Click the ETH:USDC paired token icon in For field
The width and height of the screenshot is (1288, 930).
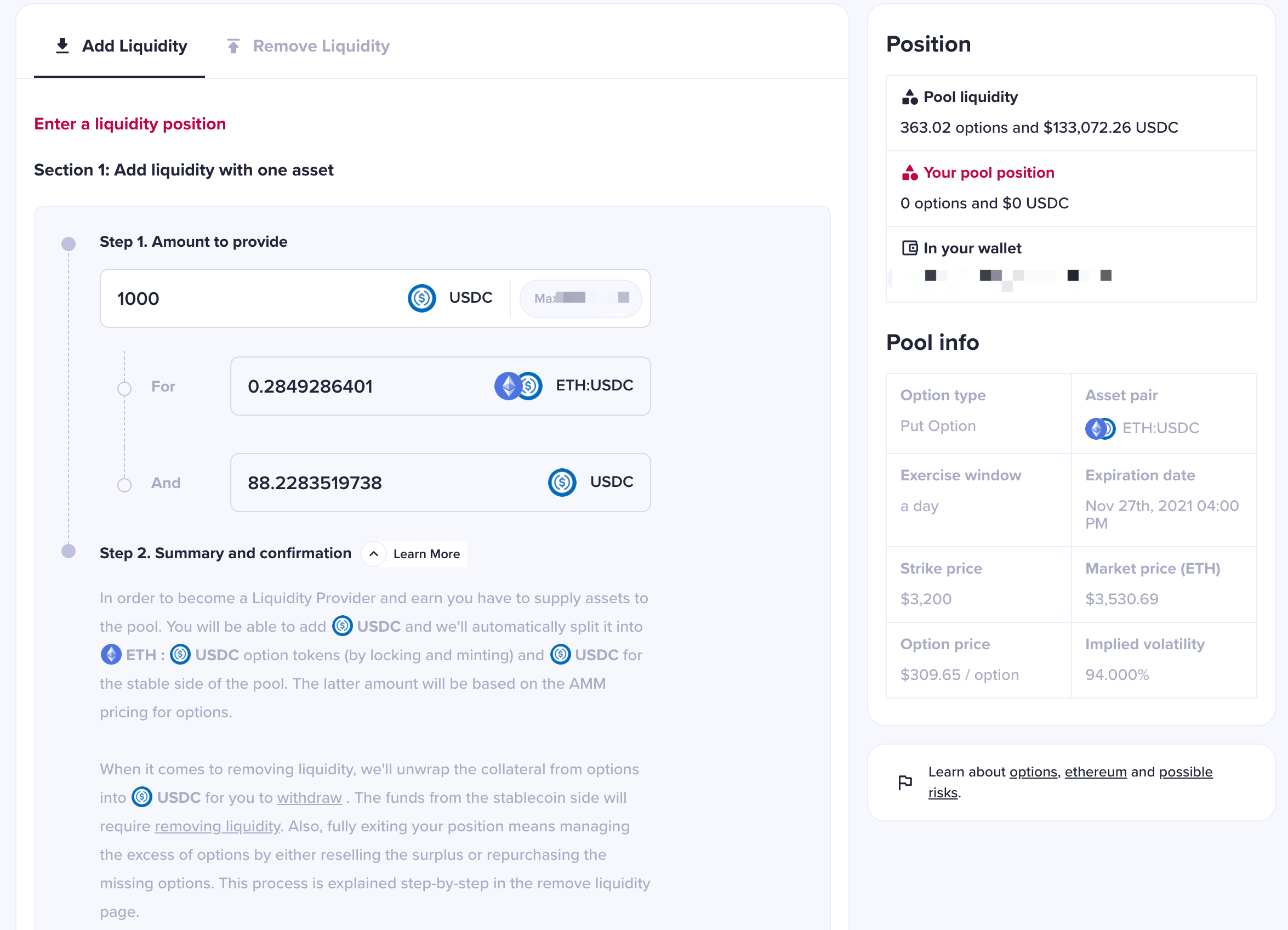pos(518,385)
